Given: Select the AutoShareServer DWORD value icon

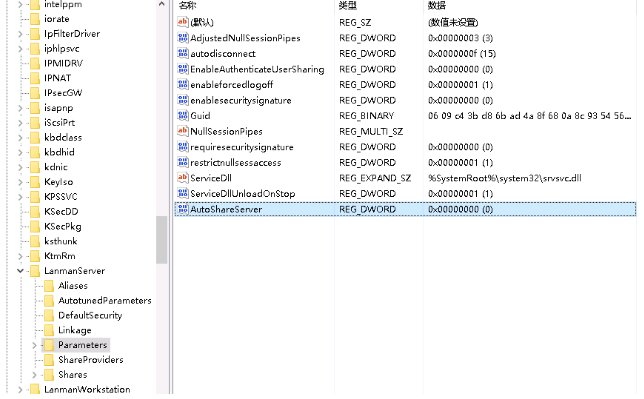Looking at the screenshot, I should click(x=182, y=209).
